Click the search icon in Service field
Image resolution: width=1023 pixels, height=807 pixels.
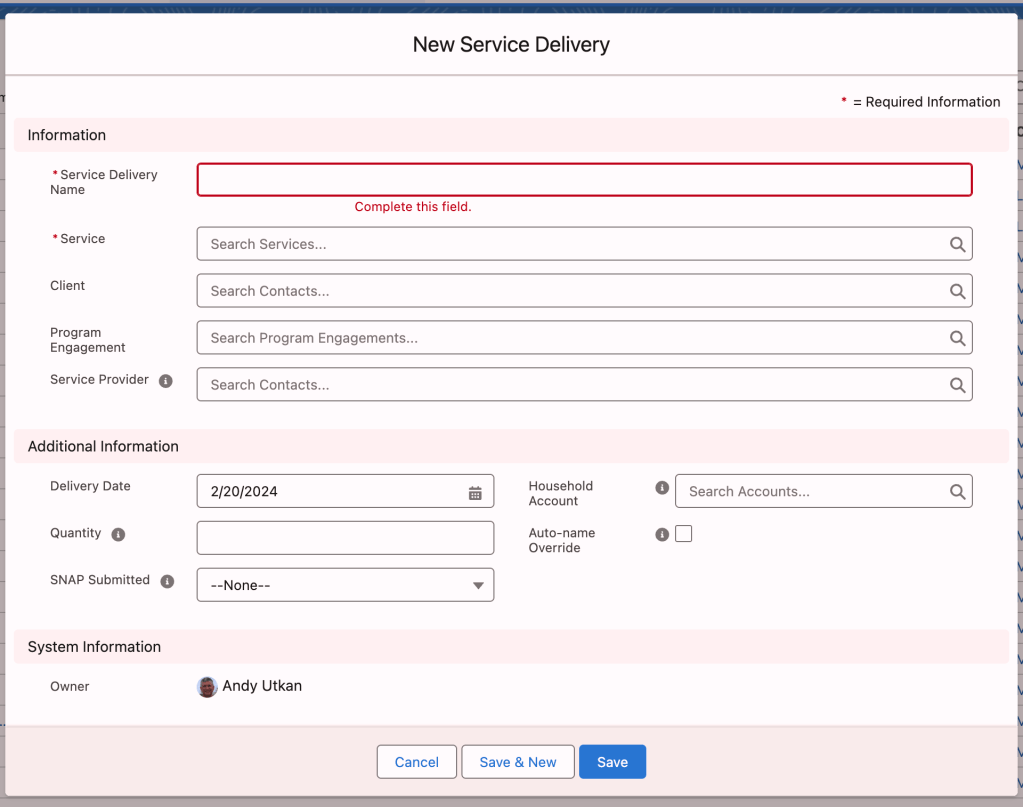(x=957, y=244)
